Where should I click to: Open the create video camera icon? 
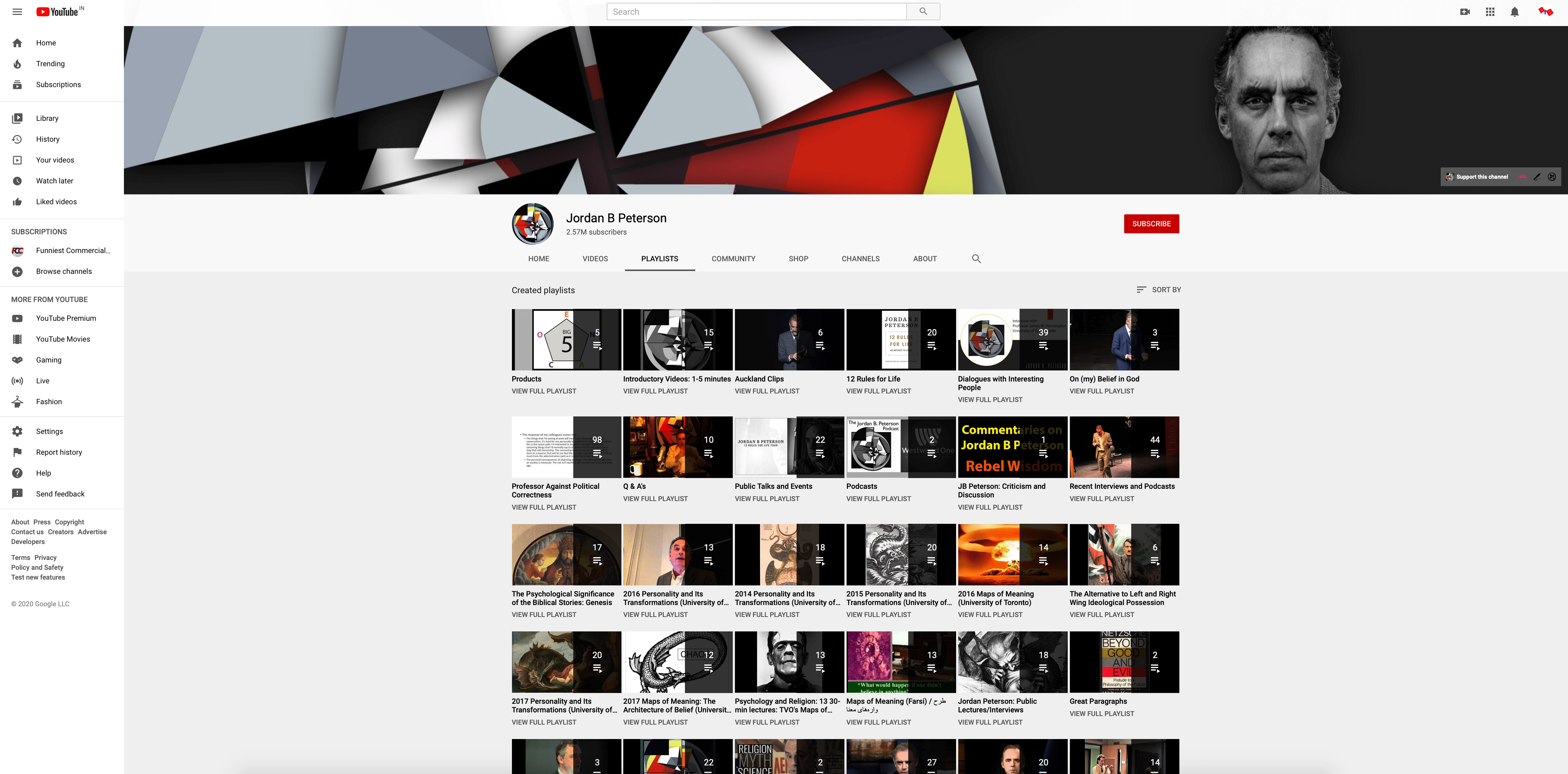(1465, 12)
